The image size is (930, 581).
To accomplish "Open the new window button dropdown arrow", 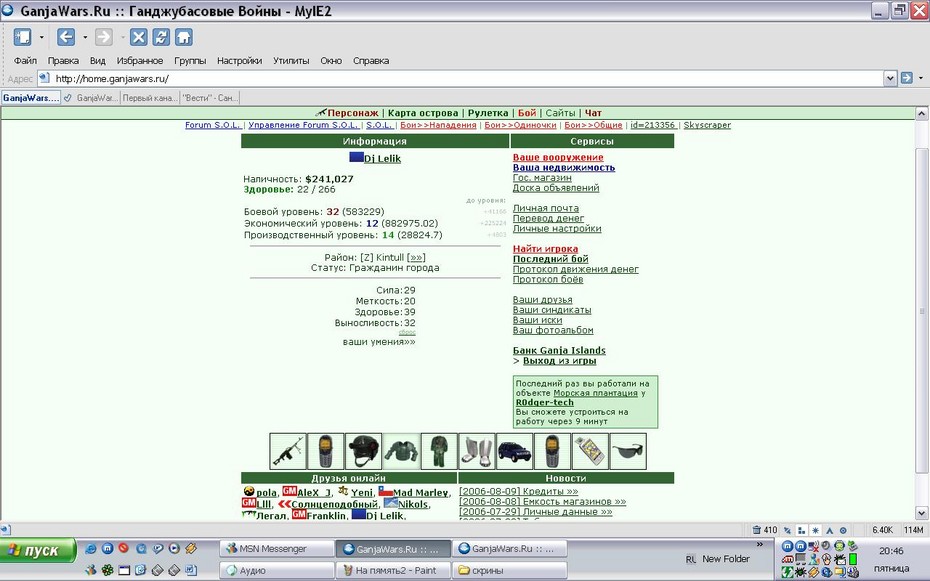I will (42, 37).
